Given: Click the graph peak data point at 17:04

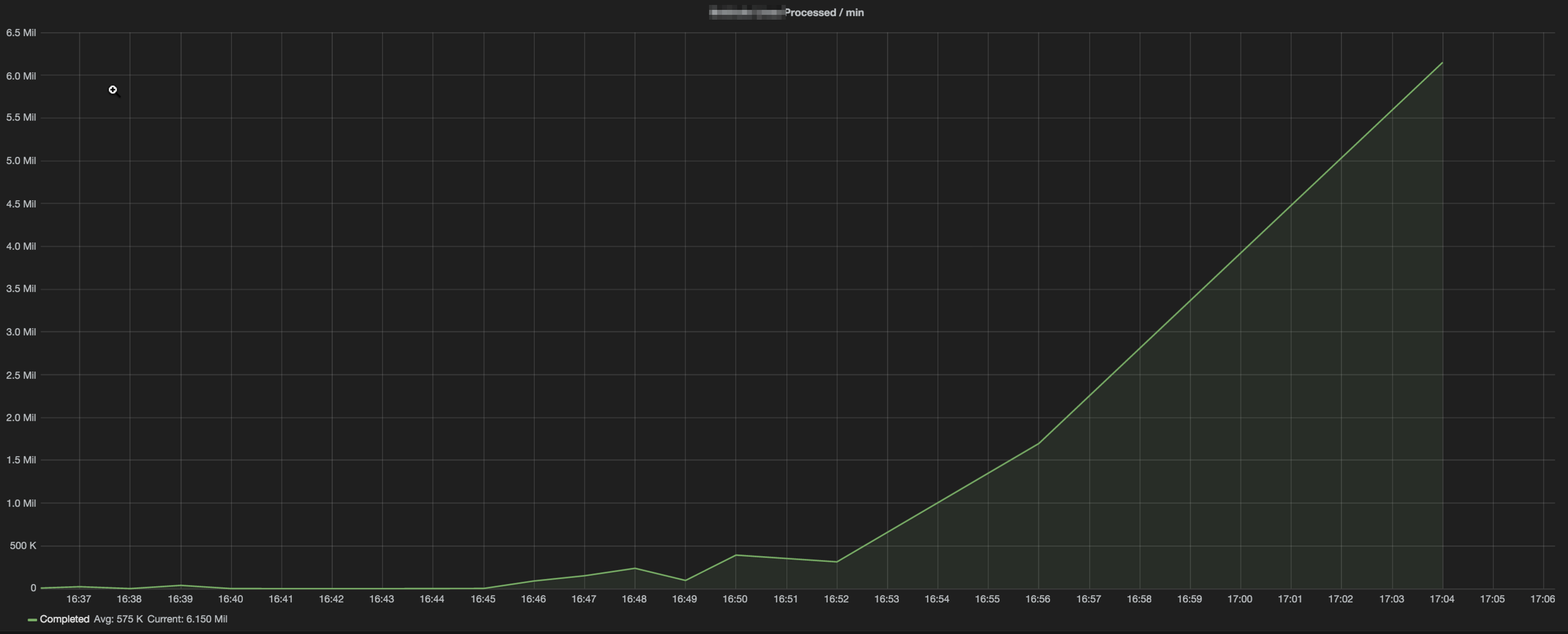Looking at the screenshot, I should tap(1442, 62).
